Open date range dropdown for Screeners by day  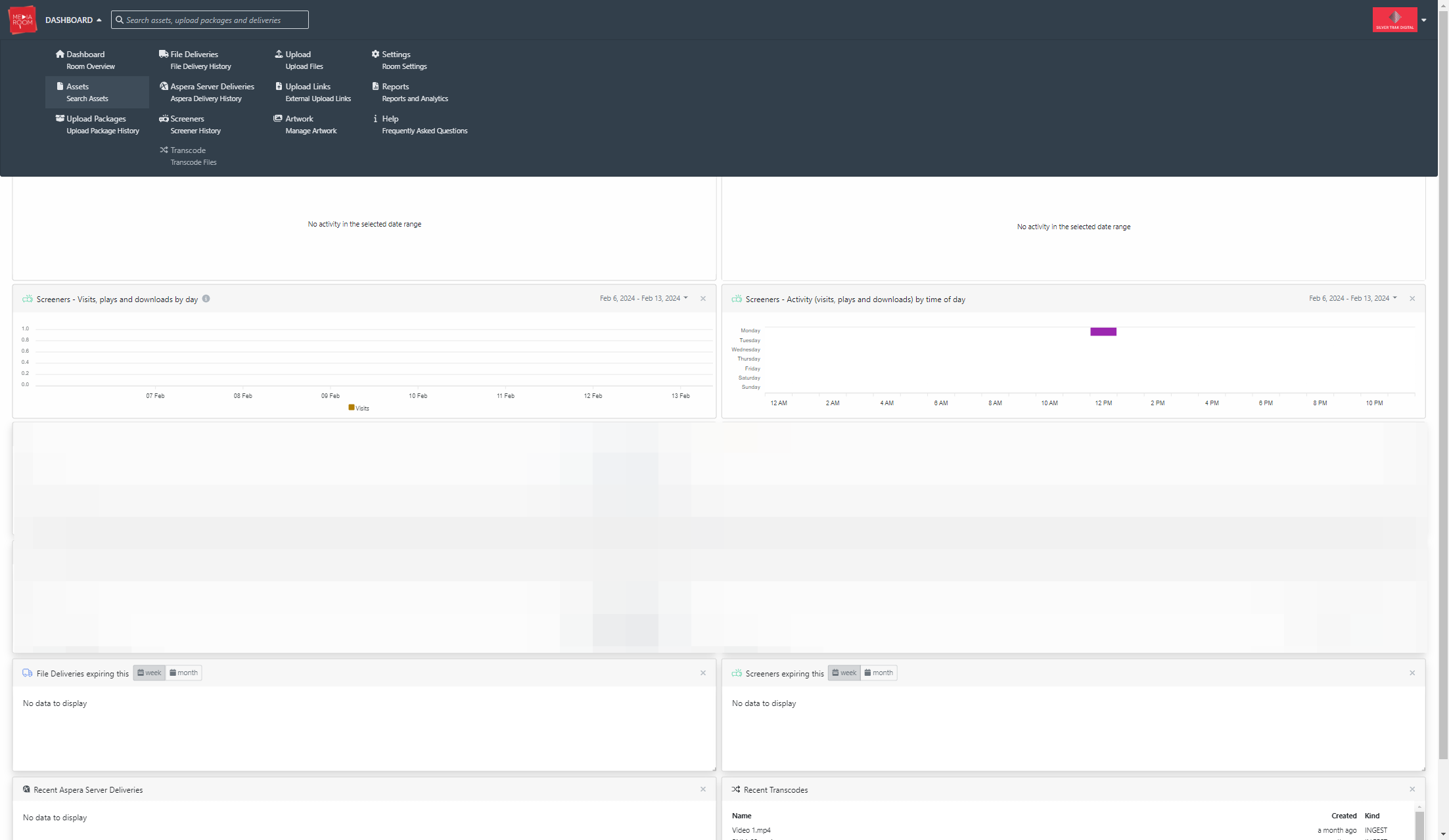(644, 298)
